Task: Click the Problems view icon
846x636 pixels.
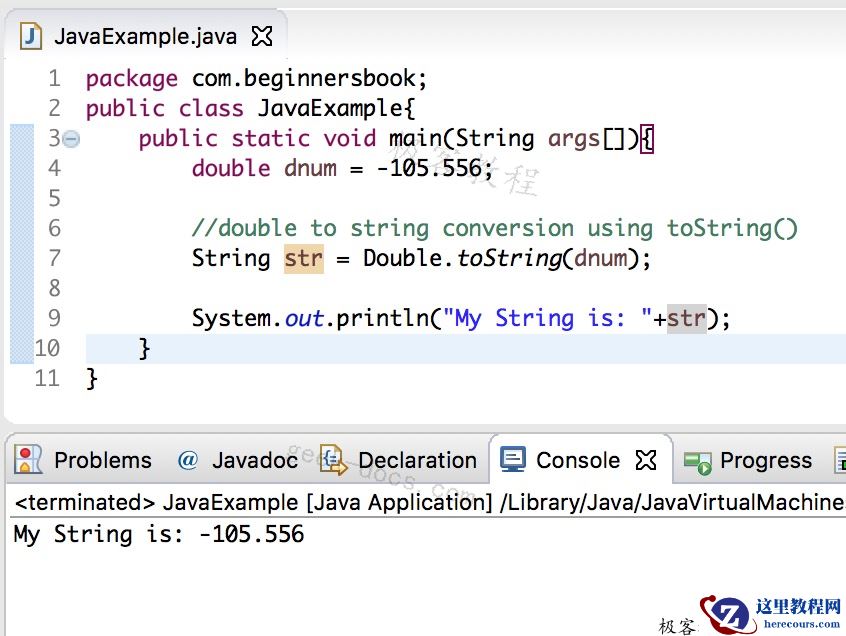Action: coord(27,460)
